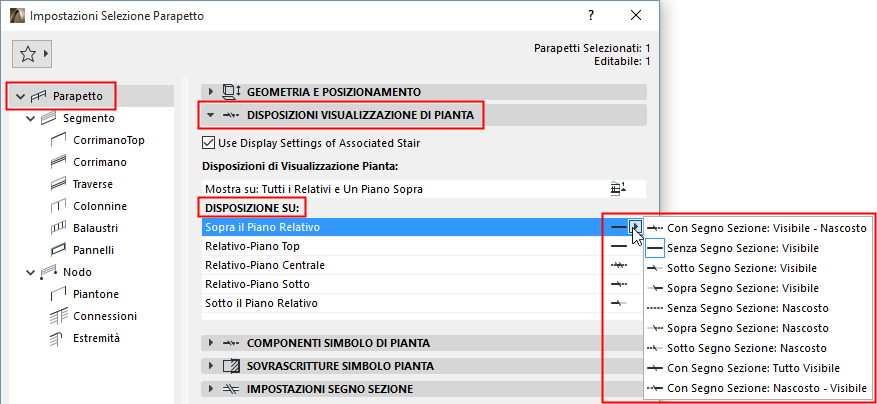The height and width of the screenshot is (404, 877).
Task: Select Relativo-Piano Sotto row
Action: tap(423, 284)
